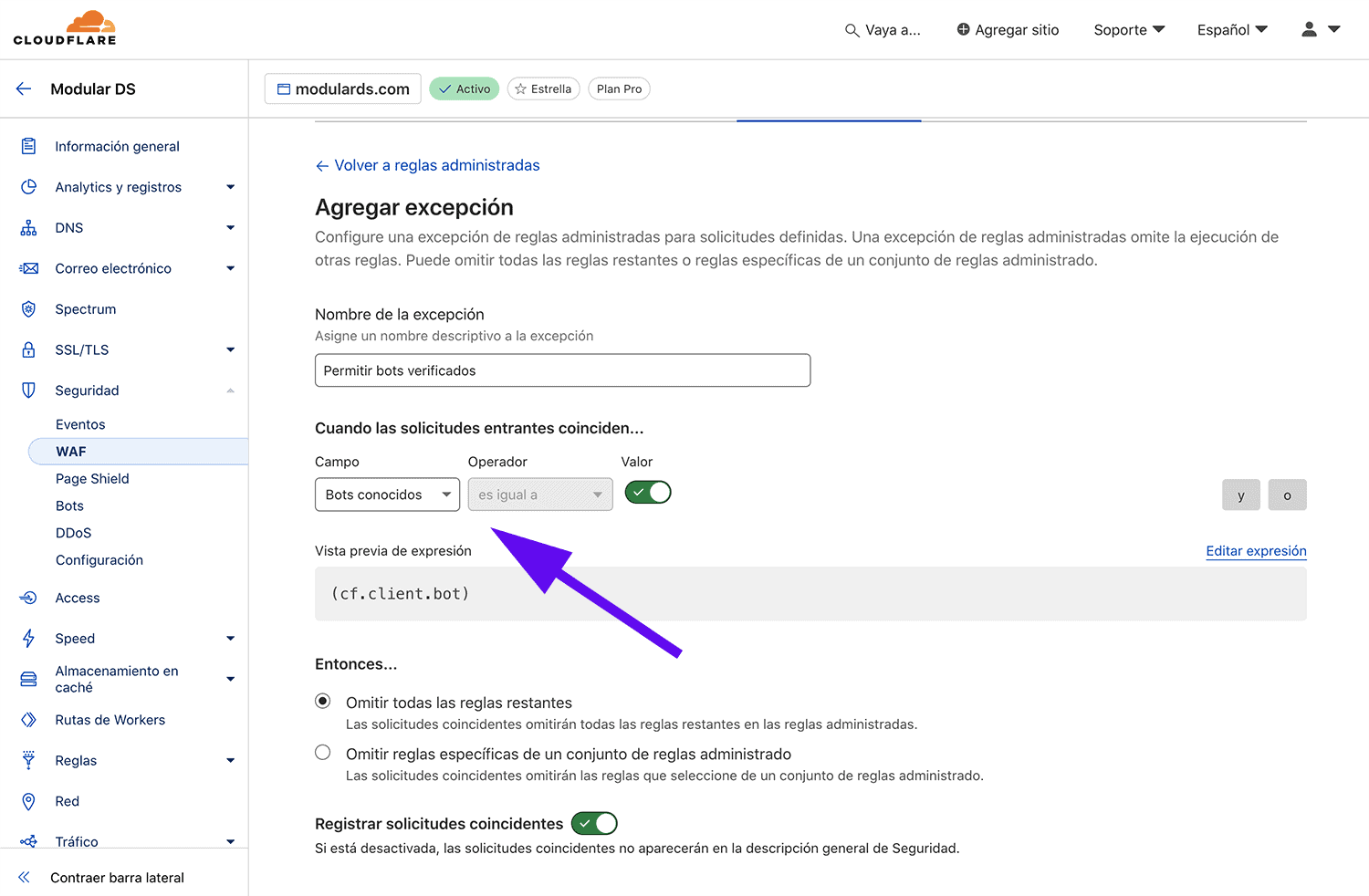Toggle the Valor switch for Bots conocidos
The height and width of the screenshot is (896, 1369).
648,493
